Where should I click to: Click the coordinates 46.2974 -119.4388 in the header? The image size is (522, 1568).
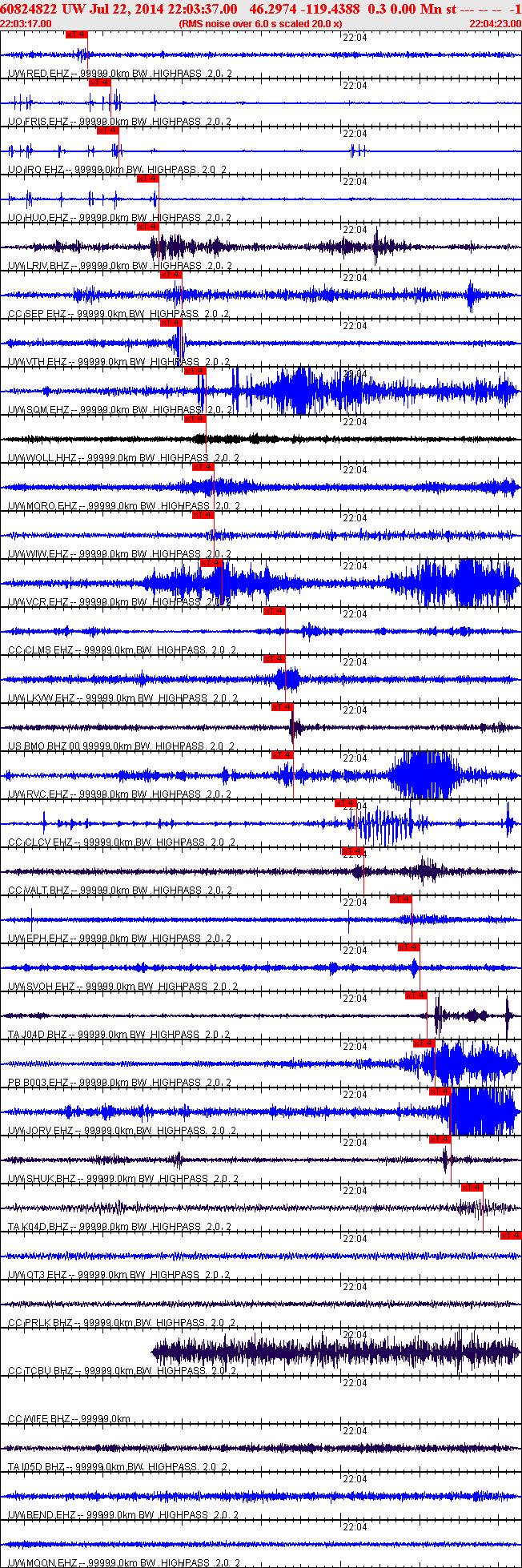(303, 9)
